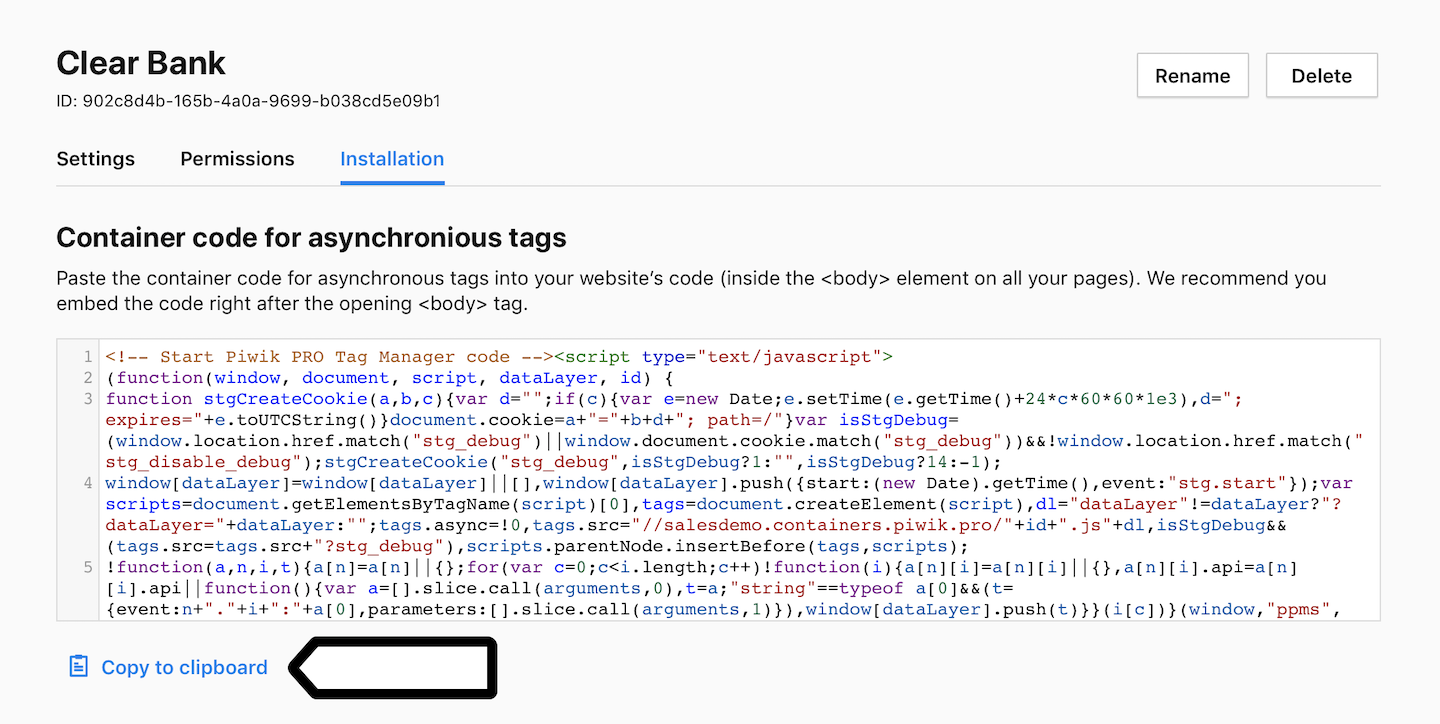Click the container ID text under title

(x=248, y=101)
